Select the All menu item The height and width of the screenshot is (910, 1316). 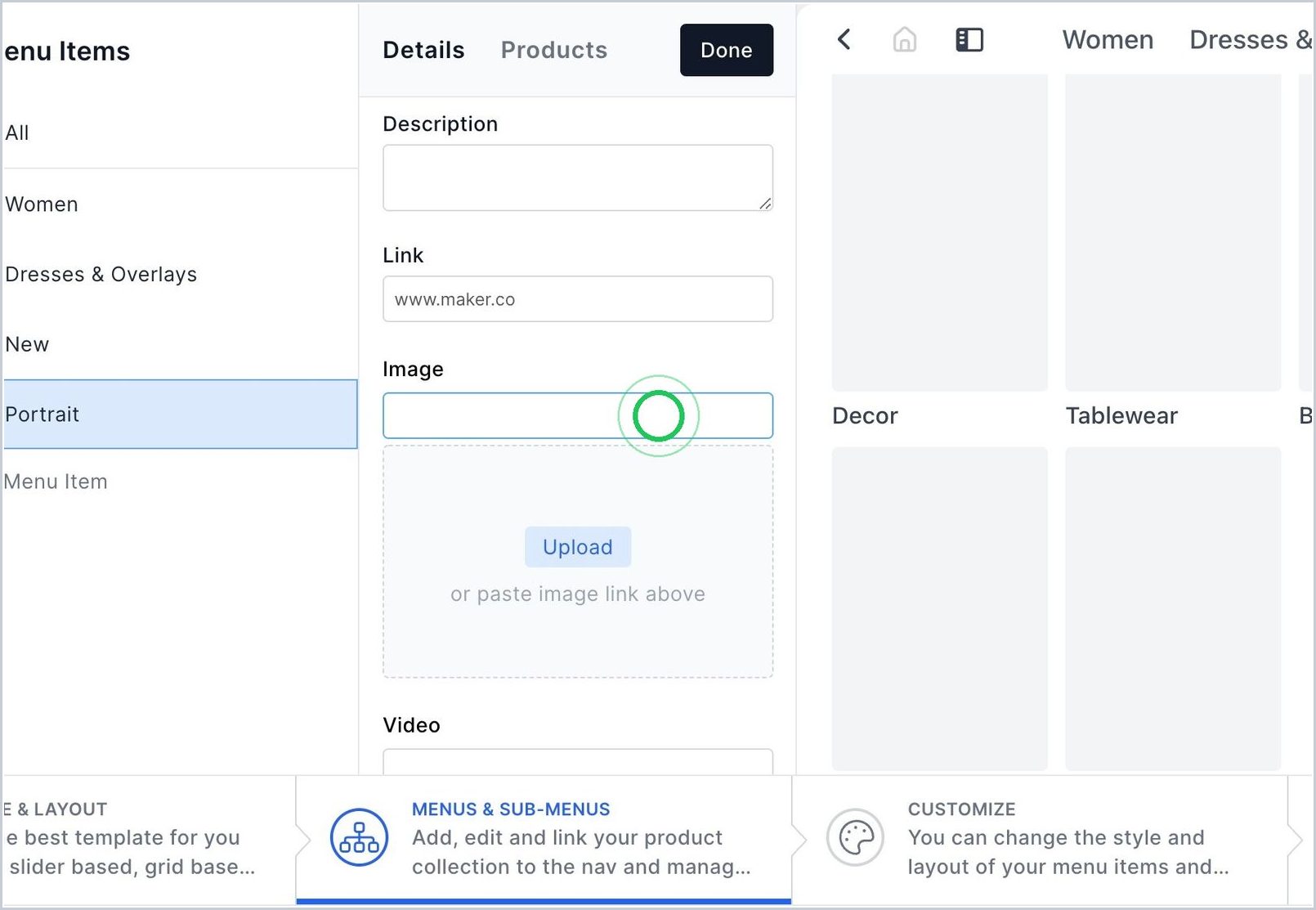[x=180, y=132]
